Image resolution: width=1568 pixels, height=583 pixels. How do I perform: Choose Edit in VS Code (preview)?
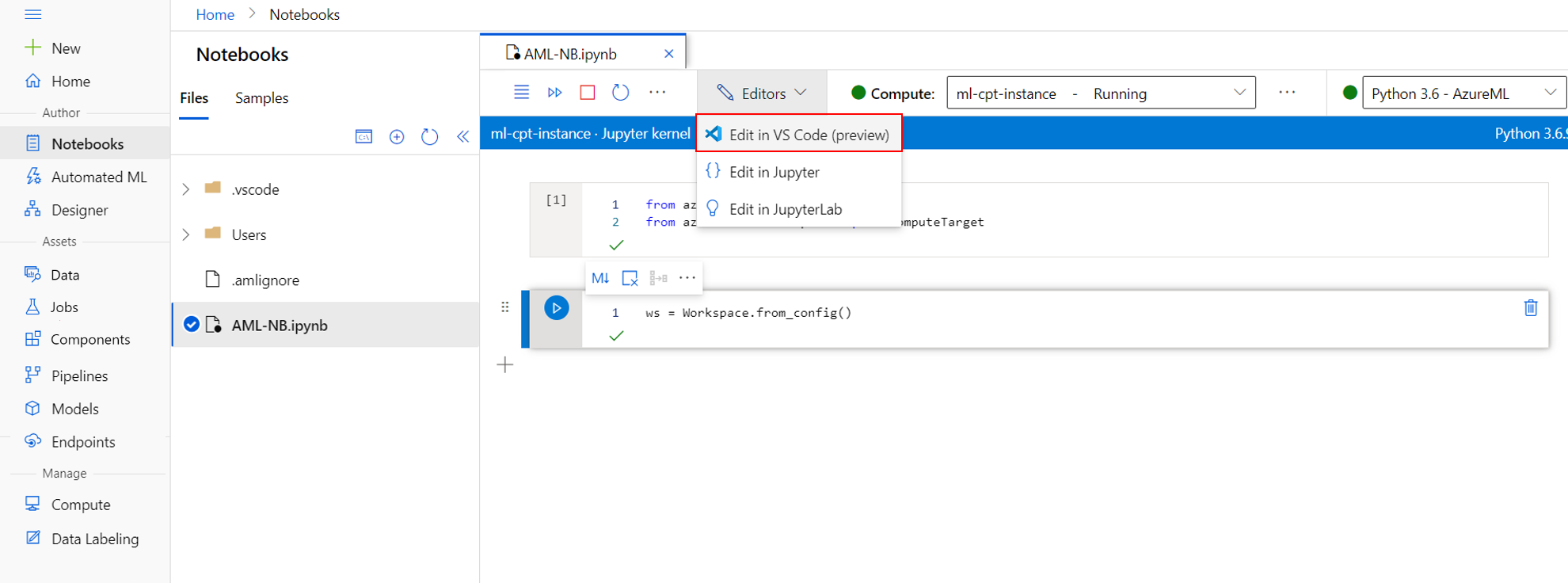799,134
